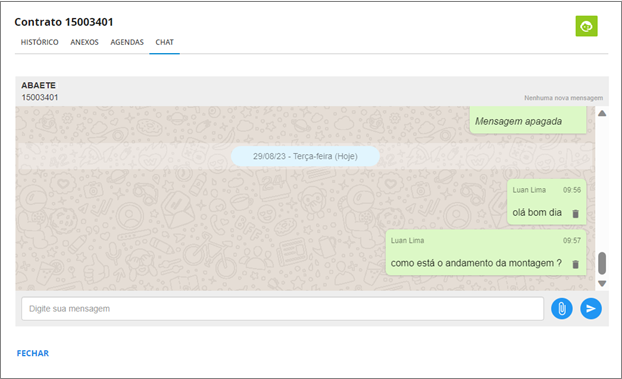This screenshot has width=622, height=379.
Task: Focus the 'Digite sua mensagem' input field
Action: click(x=282, y=308)
